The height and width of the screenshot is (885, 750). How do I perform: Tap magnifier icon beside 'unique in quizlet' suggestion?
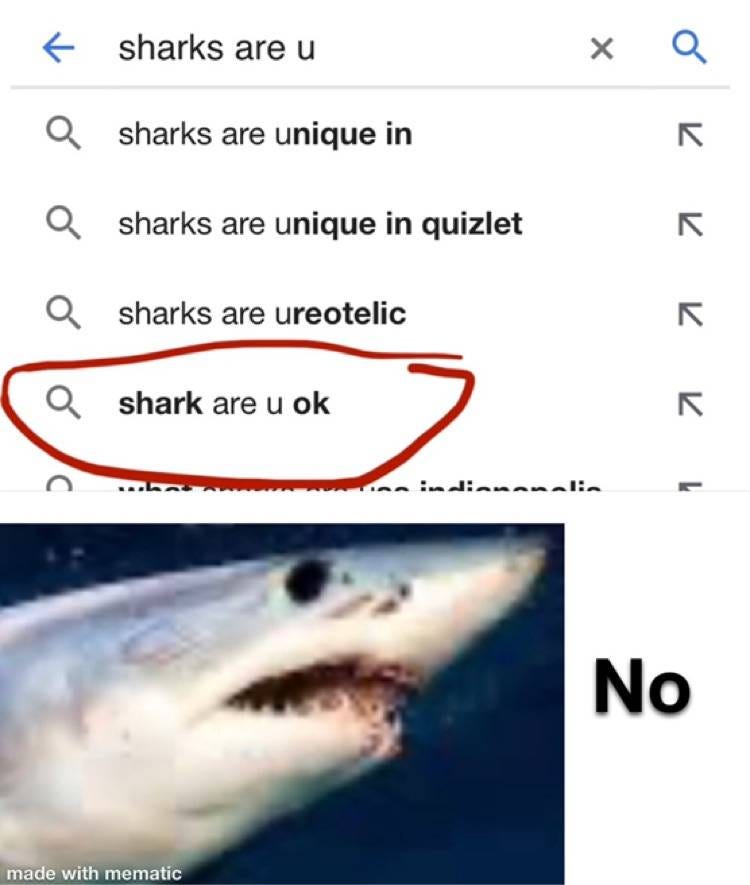63,223
